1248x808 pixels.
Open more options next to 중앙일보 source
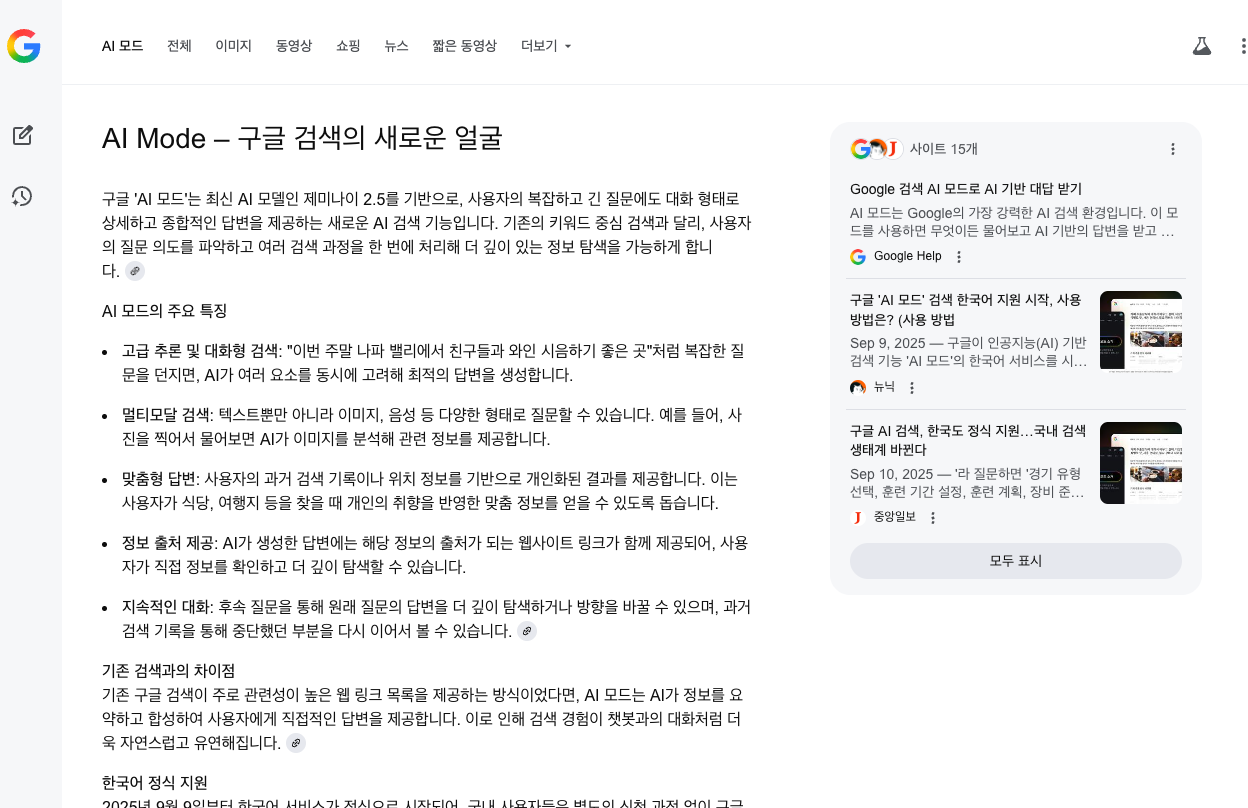pos(933,518)
